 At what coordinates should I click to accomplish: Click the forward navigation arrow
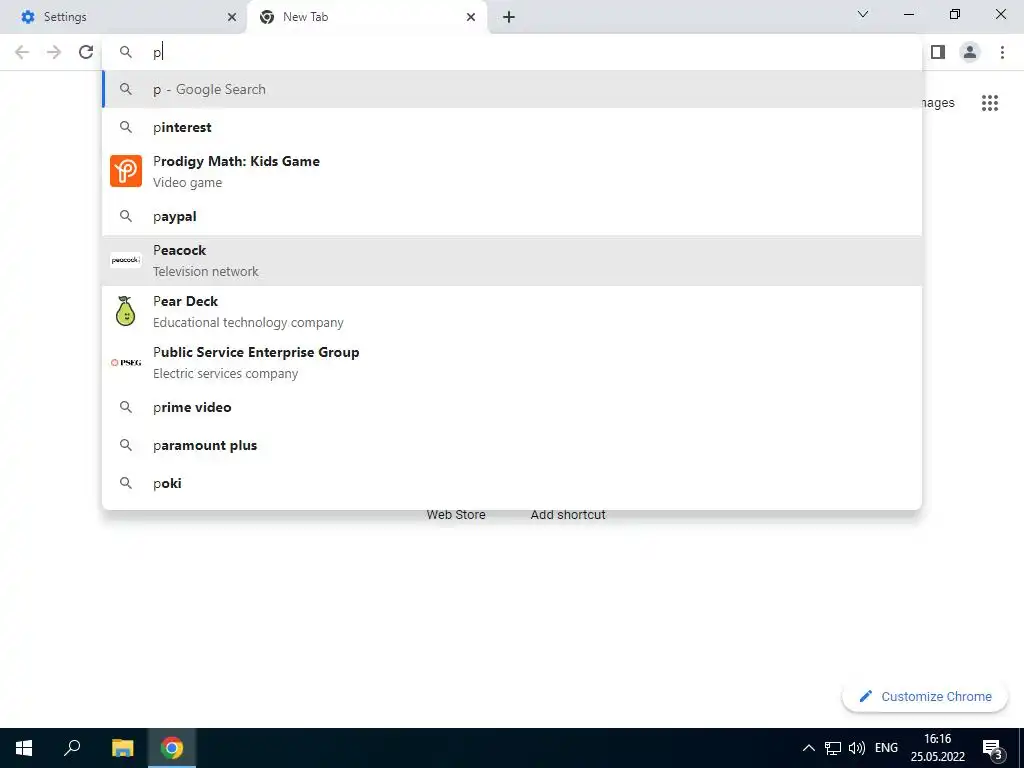(x=54, y=52)
